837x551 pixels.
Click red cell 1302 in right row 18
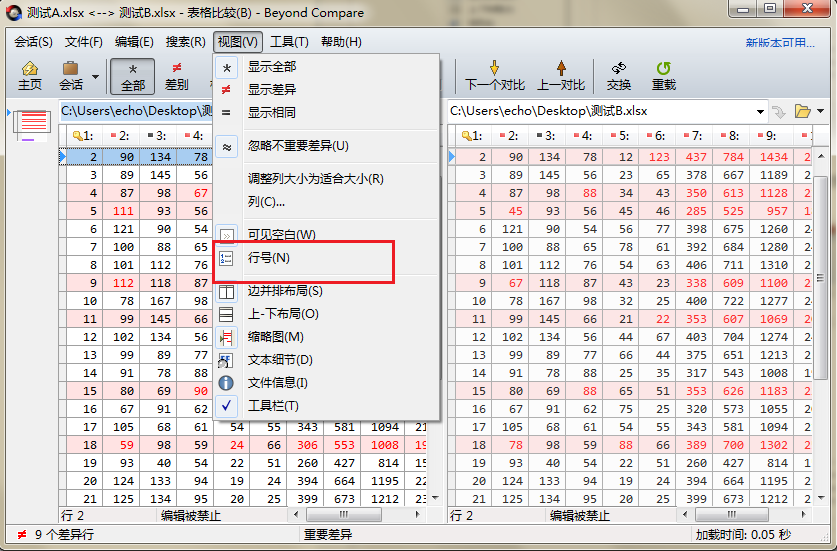click(x=770, y=445)
